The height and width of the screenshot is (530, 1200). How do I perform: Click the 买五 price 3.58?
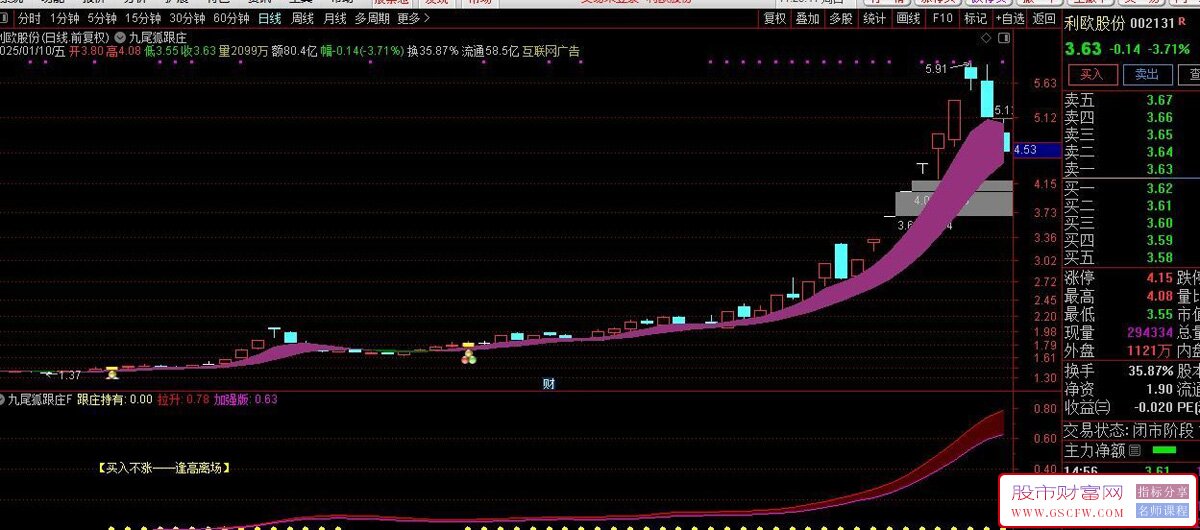click(x=1159, y=258)
